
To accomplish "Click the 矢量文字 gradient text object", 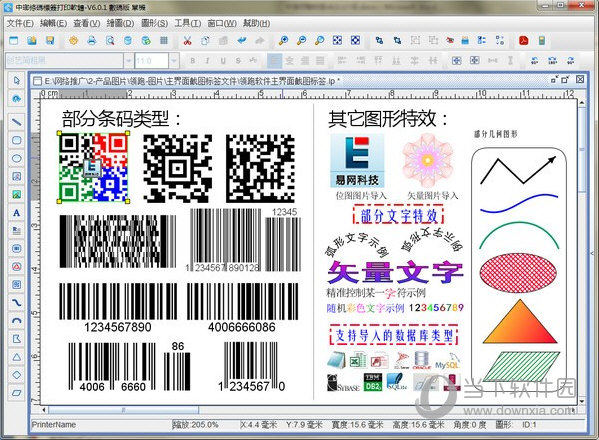I will [395, 272].
